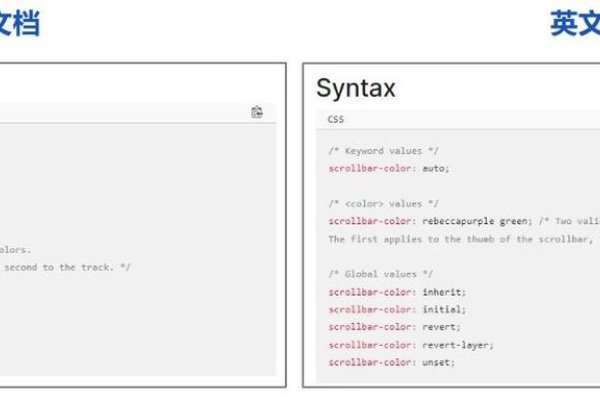600x400 pixels.
Task: Select the scrollbar-color: unset line
Action: pos(391,363)
